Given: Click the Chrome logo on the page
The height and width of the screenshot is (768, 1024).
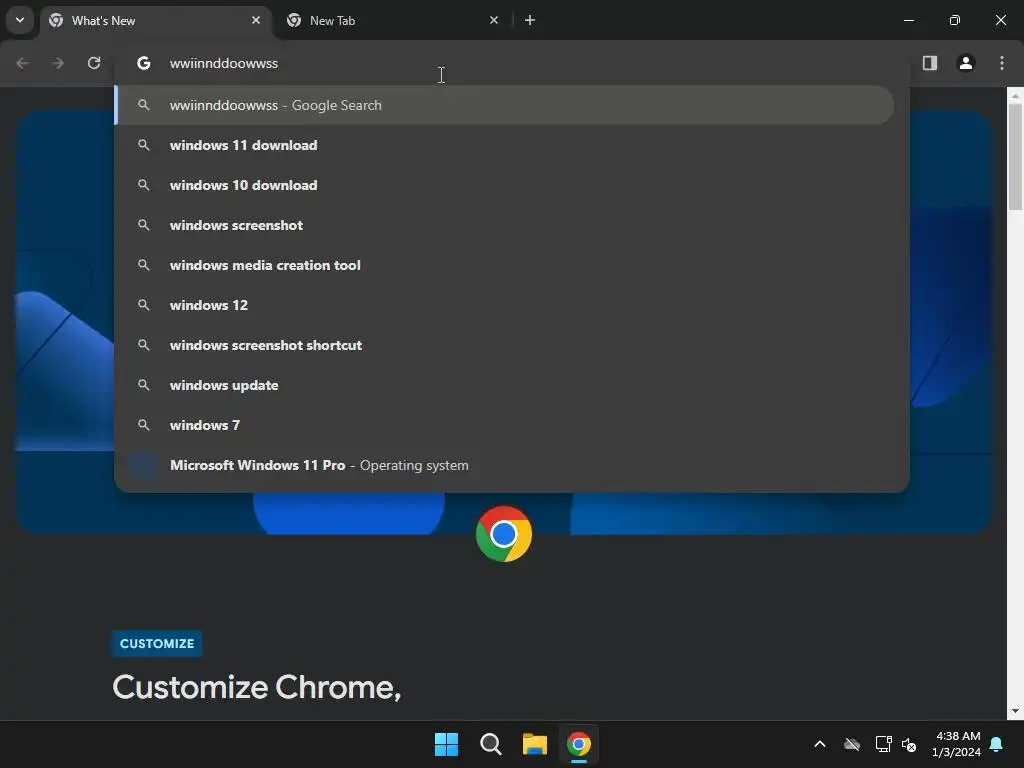Looking at the screenshot, I should [504, 534].
